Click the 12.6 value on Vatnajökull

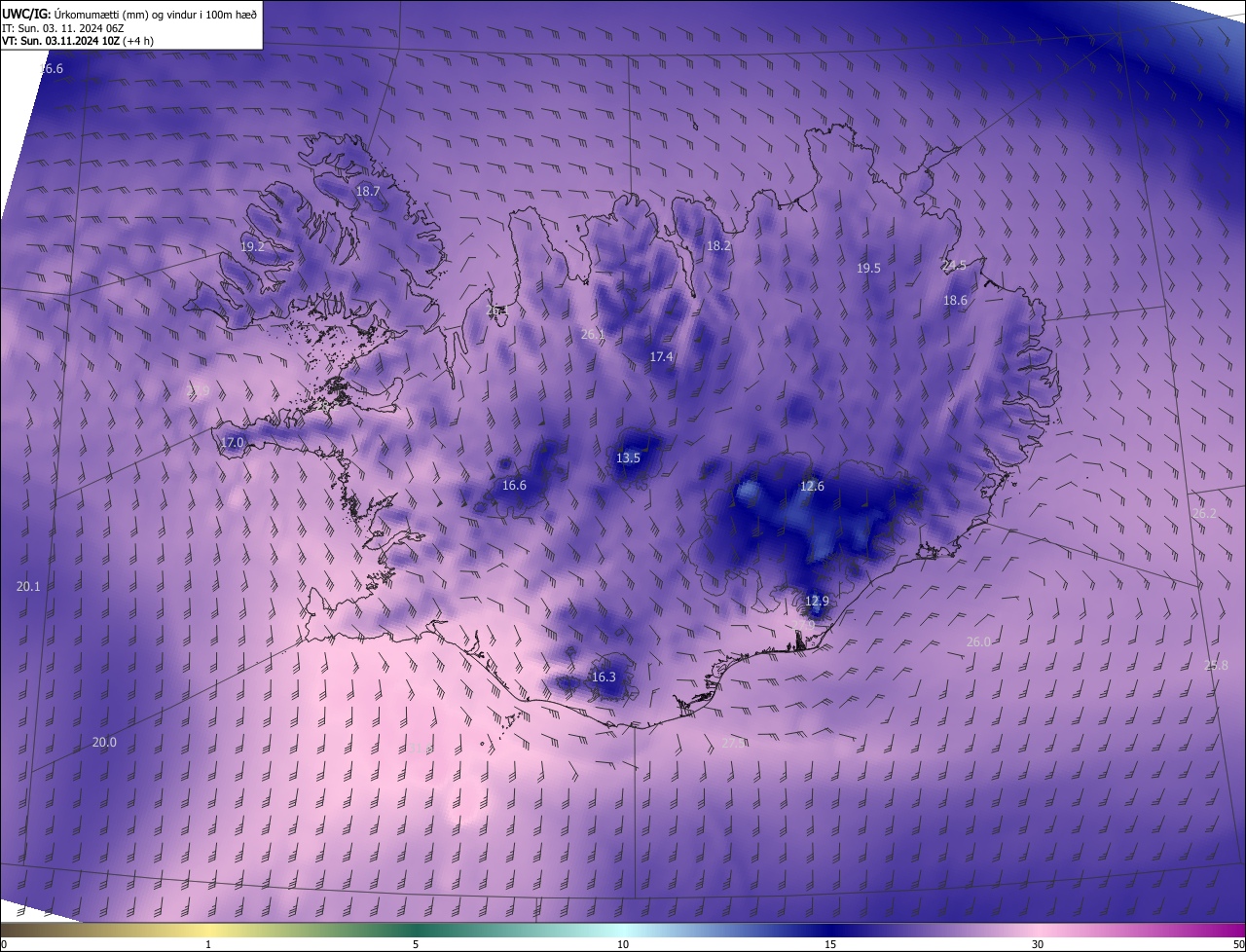click(812, 486)
